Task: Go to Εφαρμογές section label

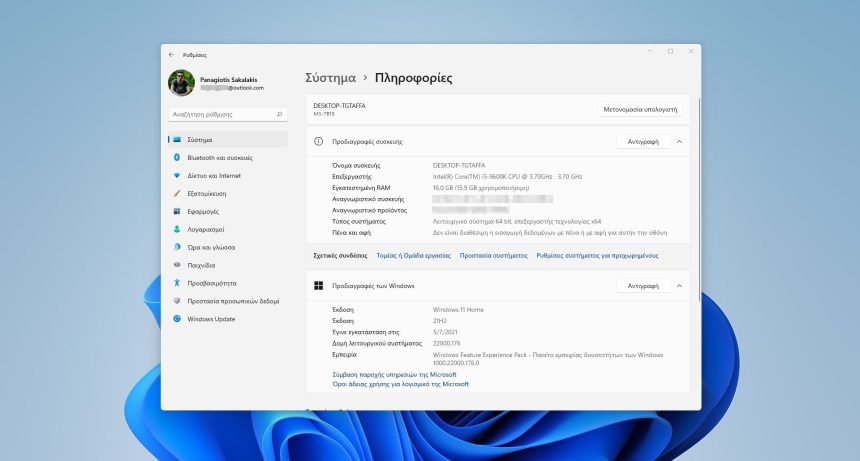Action: (203, 212)
